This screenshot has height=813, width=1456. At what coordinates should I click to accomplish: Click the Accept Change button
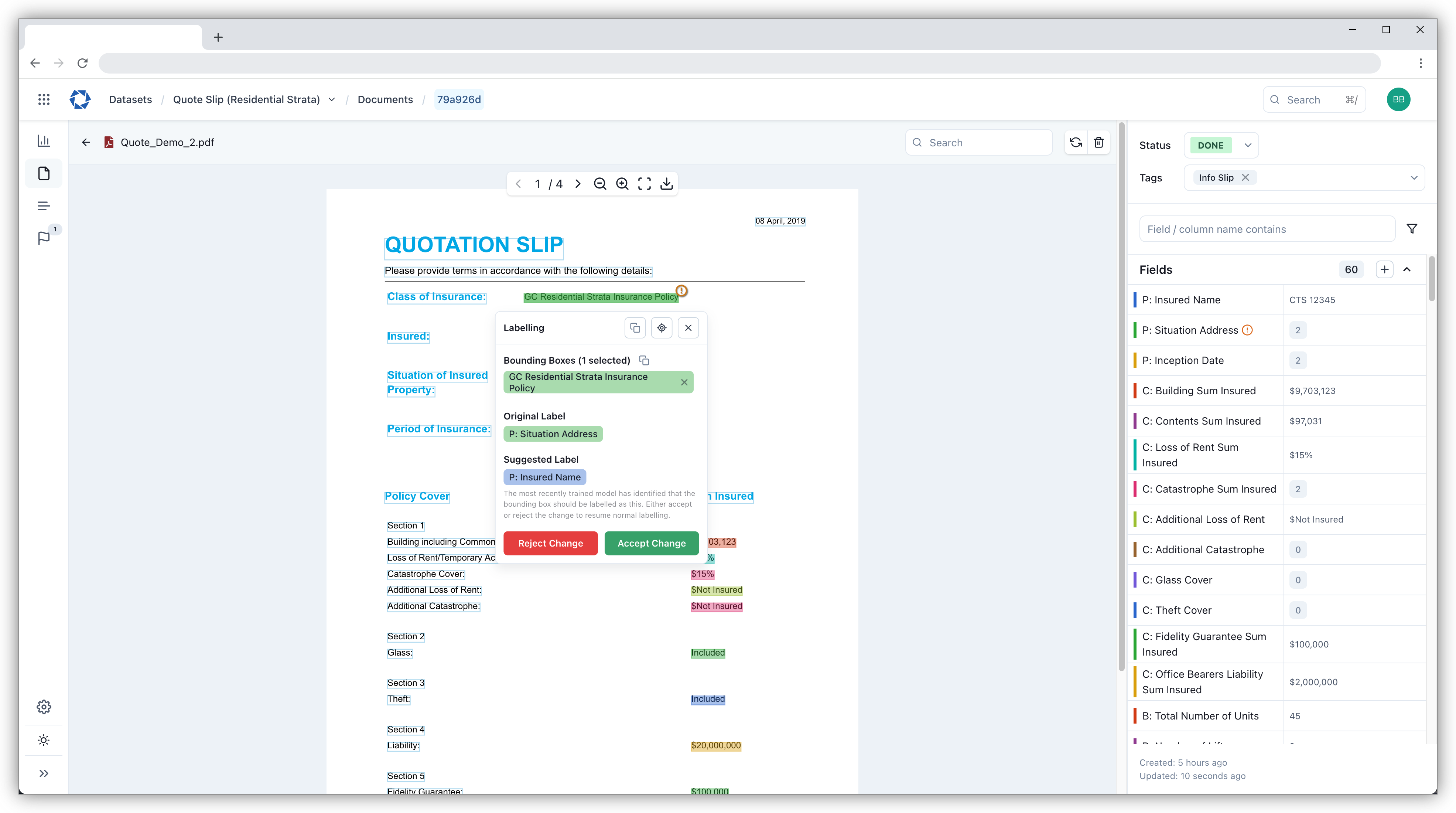coord(651,543)
